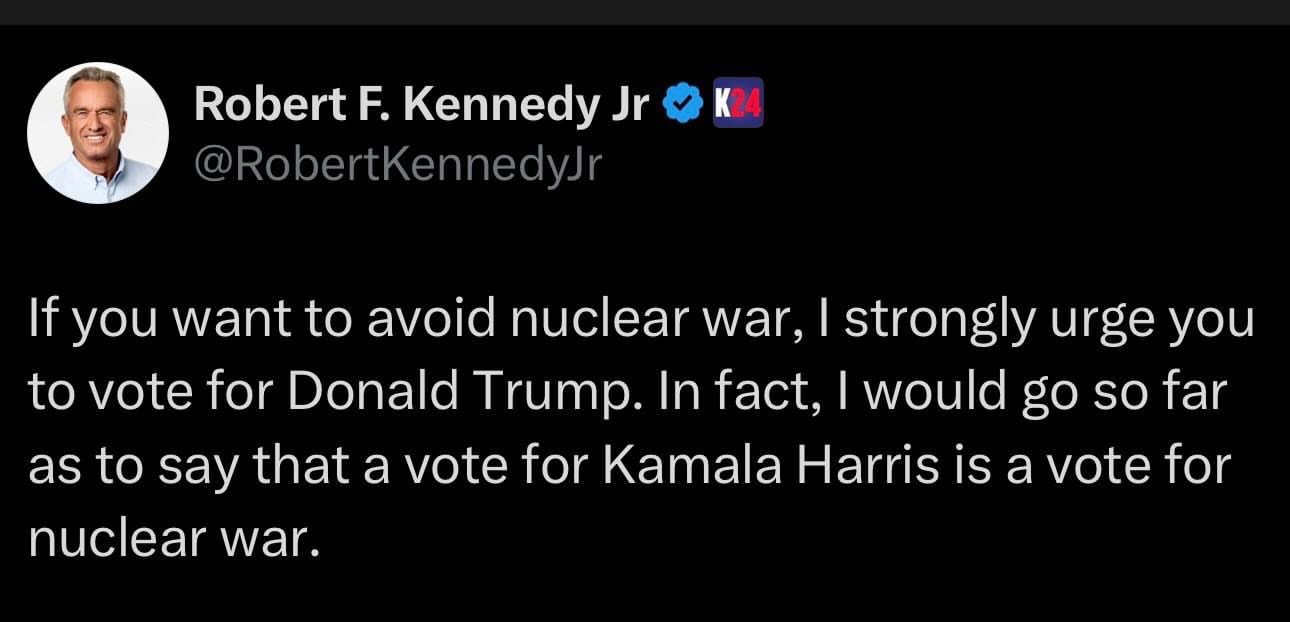
Task: Open the @RobertKennedyJr handle link
Action: [x=397, y=164]
